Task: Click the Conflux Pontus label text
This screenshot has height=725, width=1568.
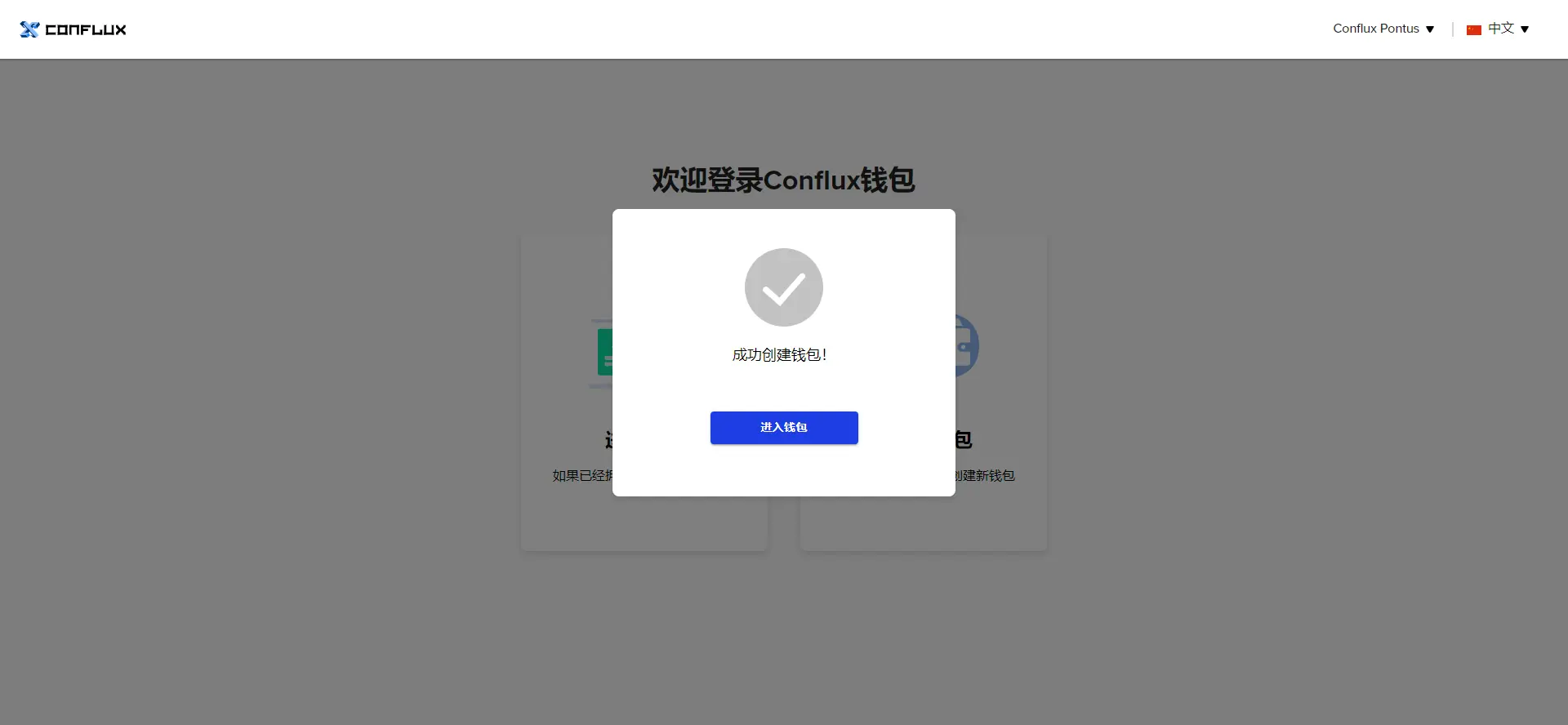Action: [x=1376, y=29]
